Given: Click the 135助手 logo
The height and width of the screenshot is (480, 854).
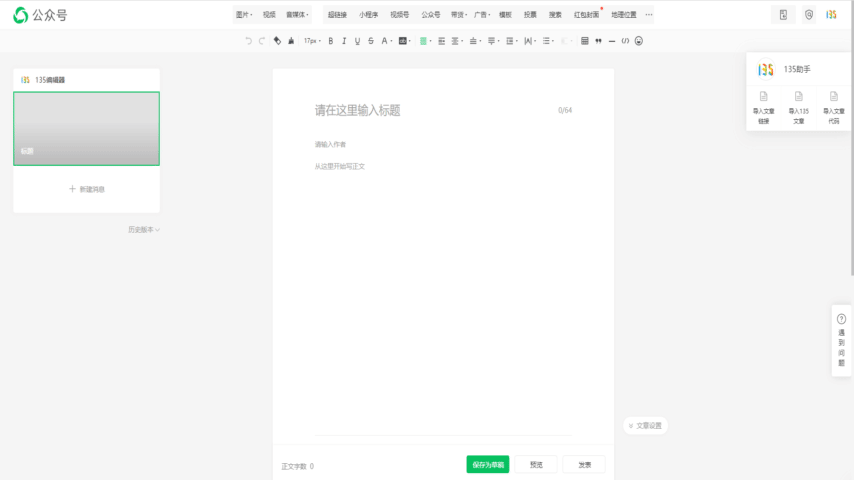Looking at the screenshot, I should coord(766,69).
